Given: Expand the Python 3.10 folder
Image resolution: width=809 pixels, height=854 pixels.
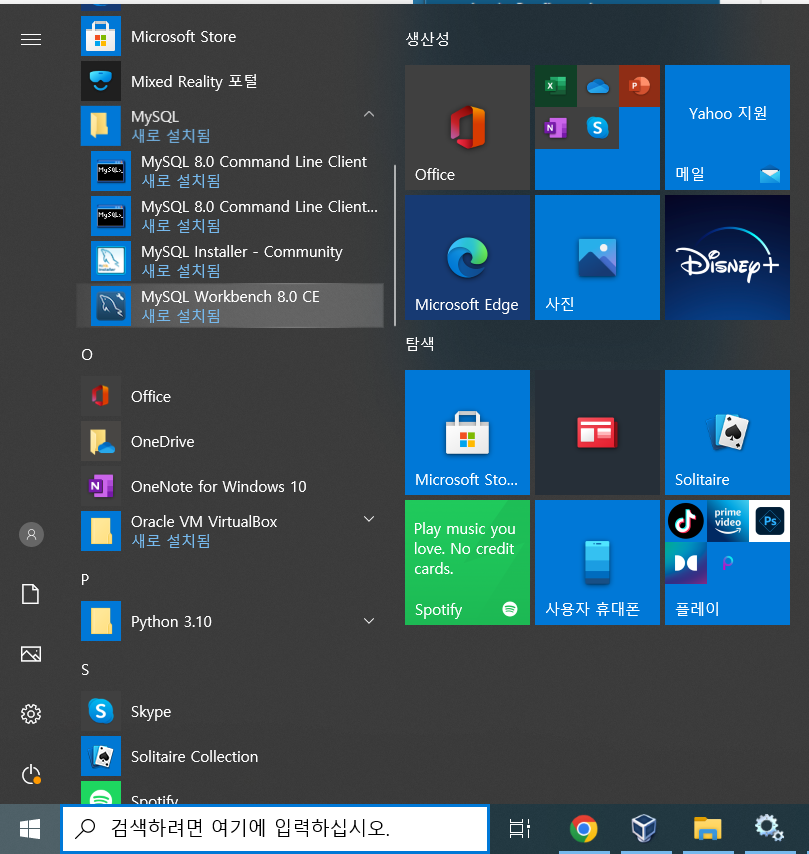Looking at the screenshot, I should click(369, 621).
